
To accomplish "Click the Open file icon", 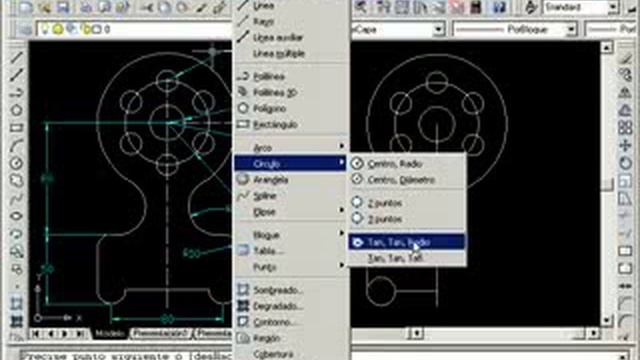I will [44, 7].
